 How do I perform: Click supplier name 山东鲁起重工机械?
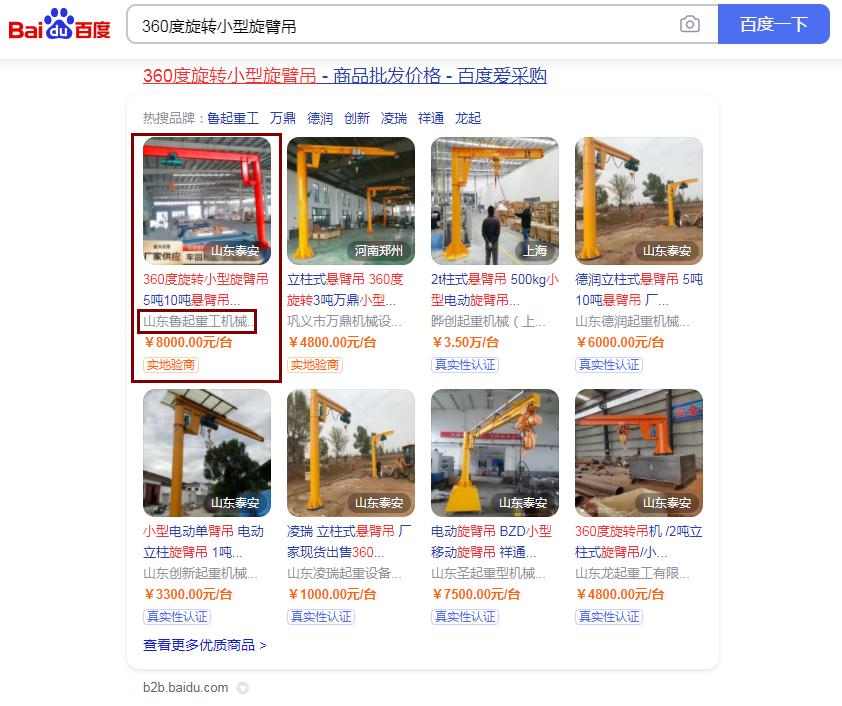click(x=198, y=321)
